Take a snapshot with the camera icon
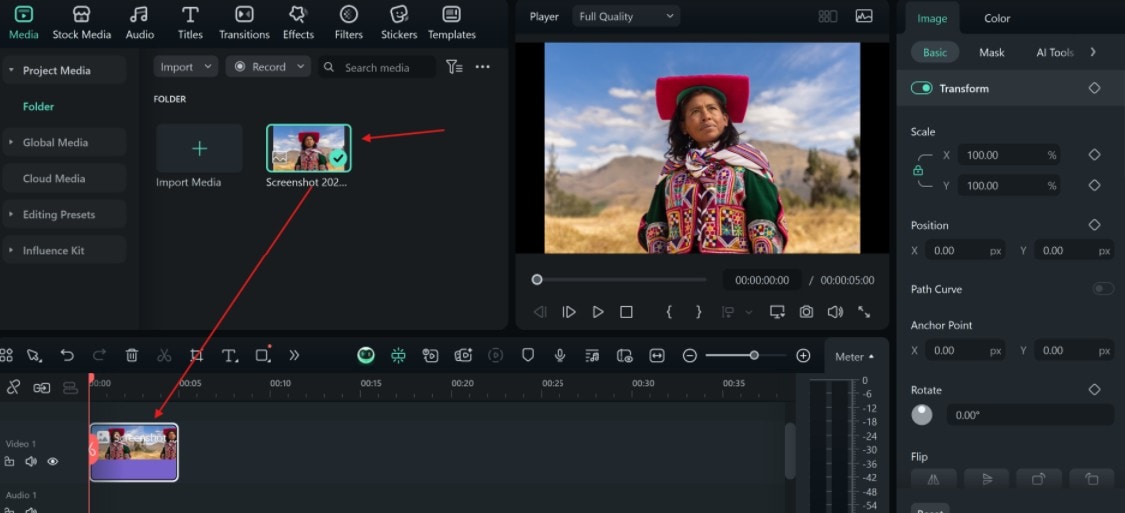 pyautogui.click(x=806, y=312)
